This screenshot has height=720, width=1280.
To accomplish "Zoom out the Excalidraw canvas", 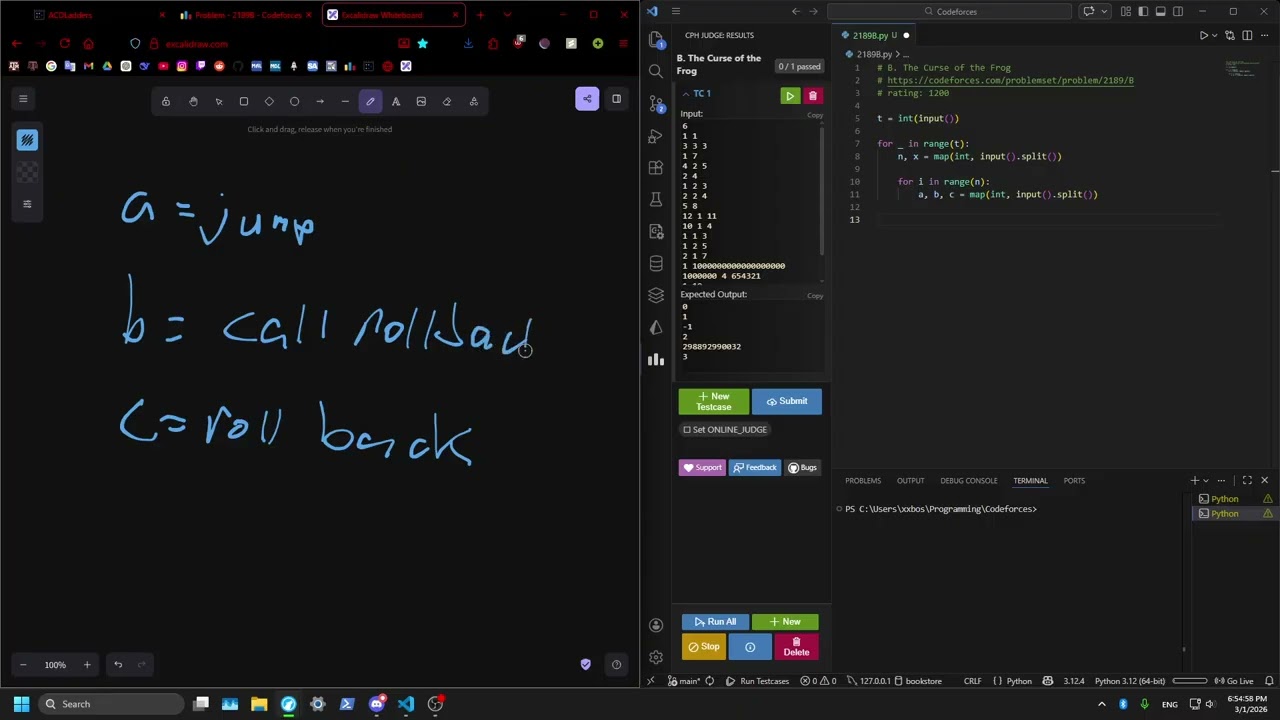I will click(23, 665).
